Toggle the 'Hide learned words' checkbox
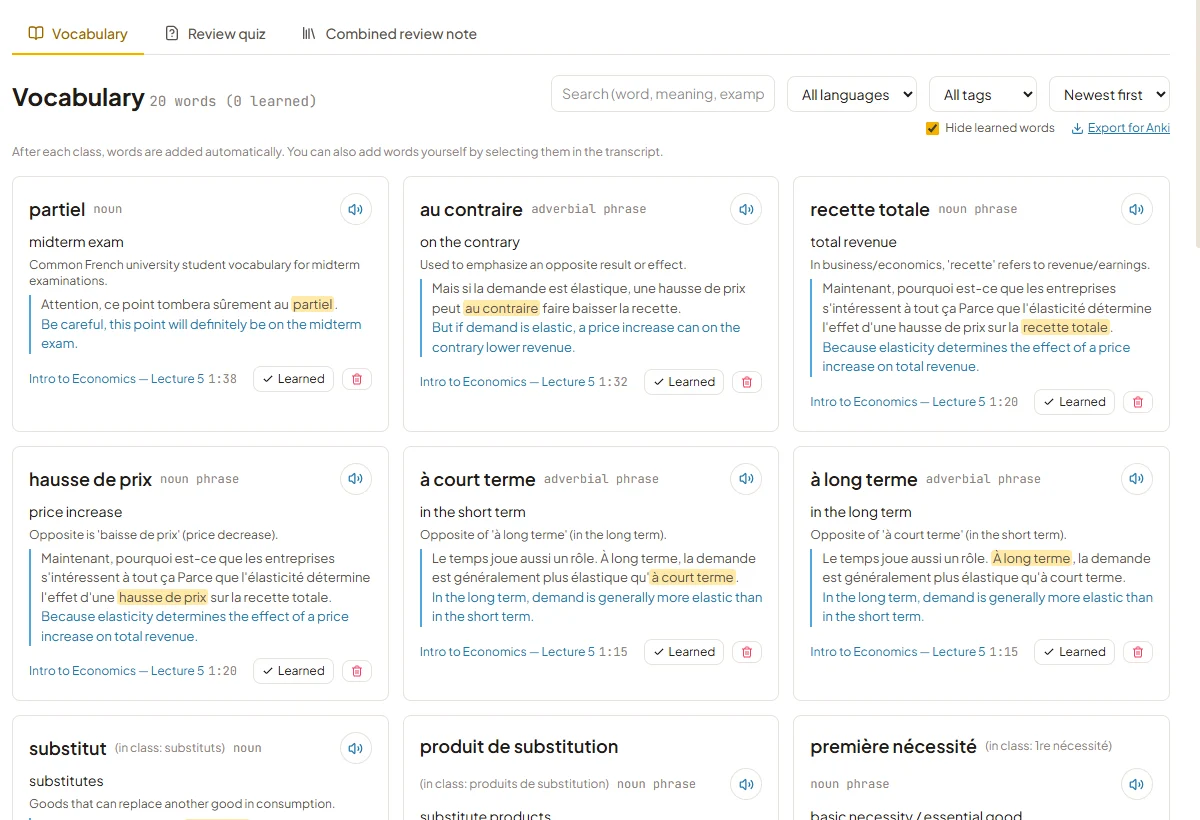Screen dimensions: 1200x820 coord(932,128)
